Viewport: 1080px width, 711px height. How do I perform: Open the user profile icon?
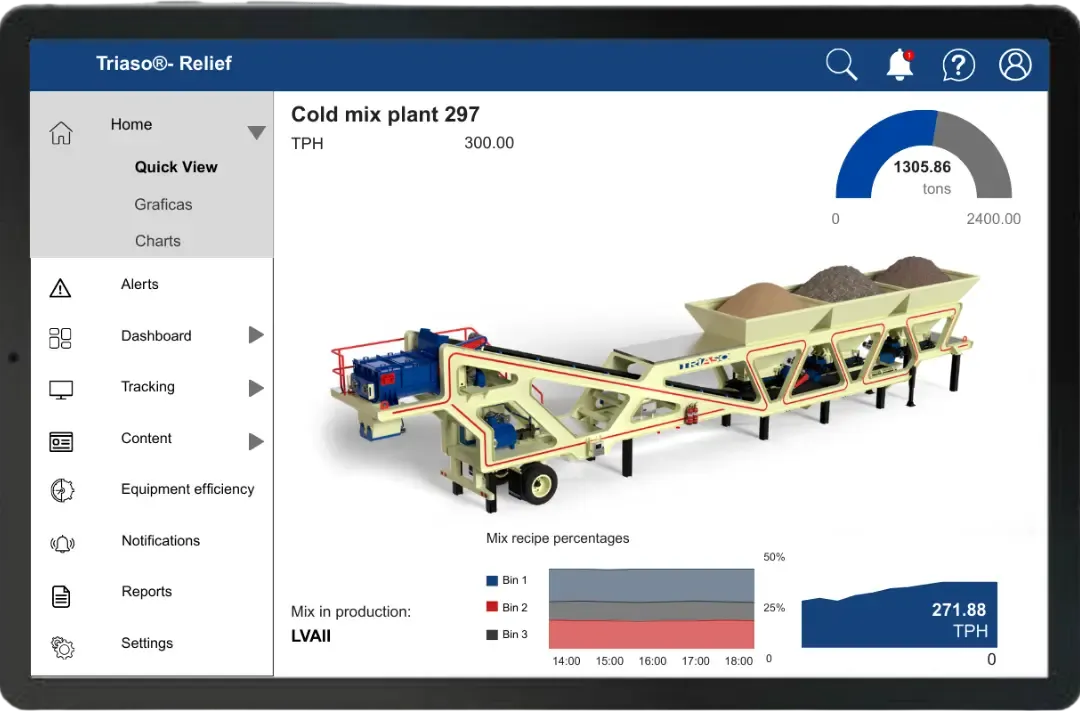click(x=1015, y=65)
